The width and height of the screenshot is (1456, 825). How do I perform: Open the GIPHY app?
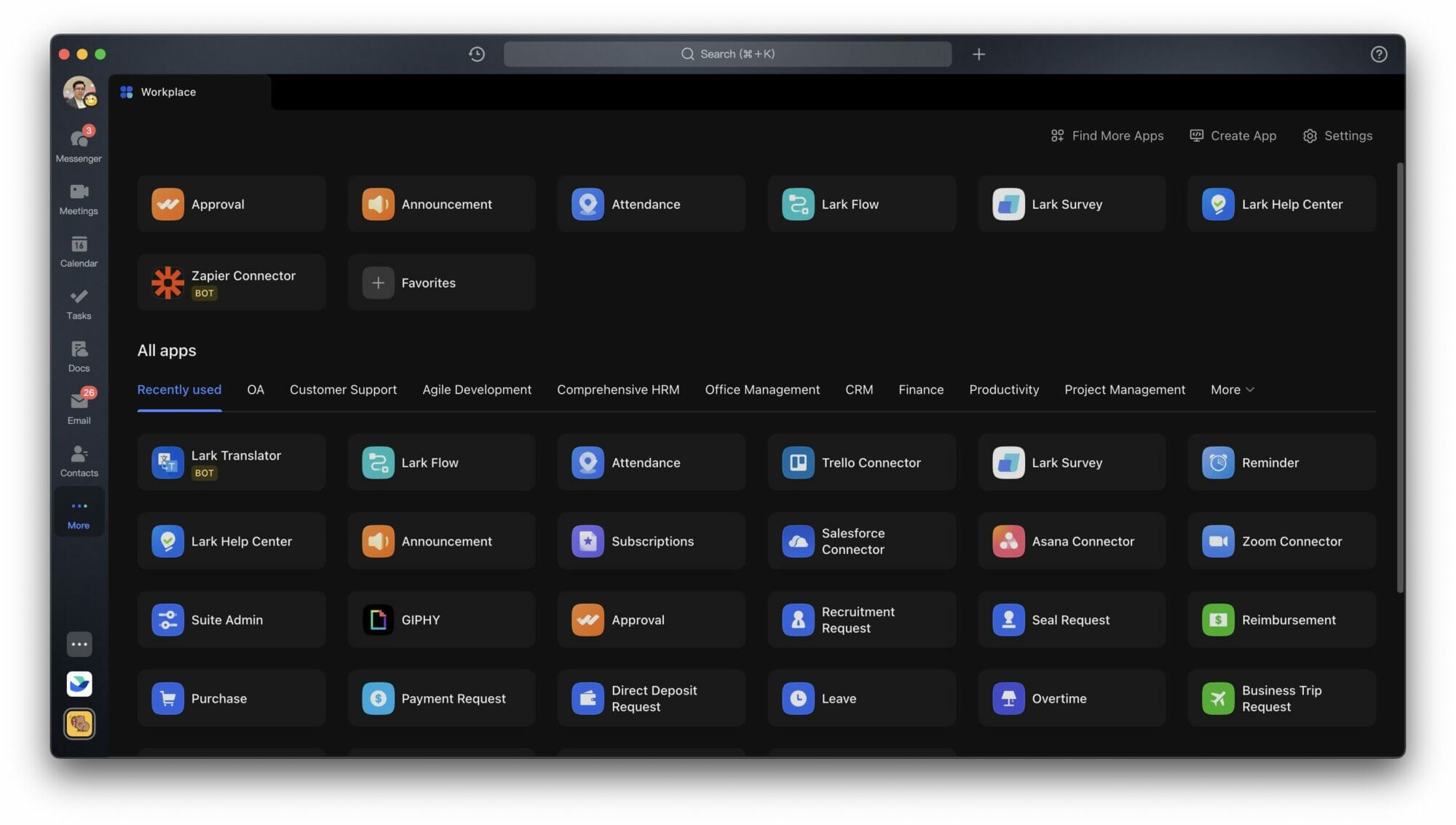point(441,620)
